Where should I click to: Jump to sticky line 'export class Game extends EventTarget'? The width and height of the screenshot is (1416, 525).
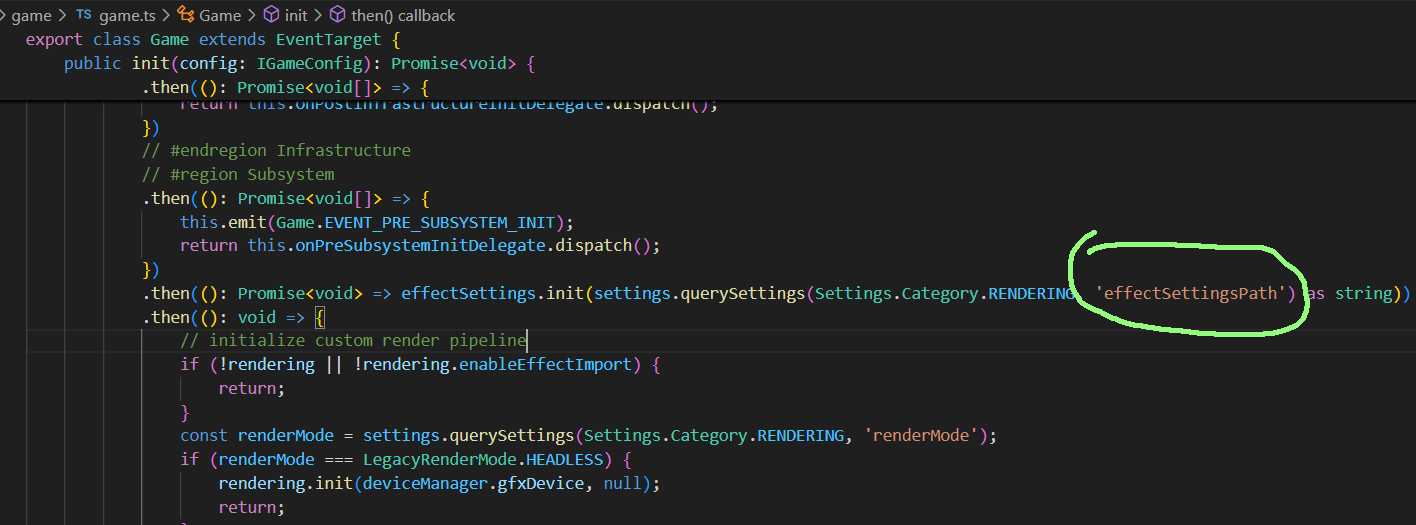212,40
